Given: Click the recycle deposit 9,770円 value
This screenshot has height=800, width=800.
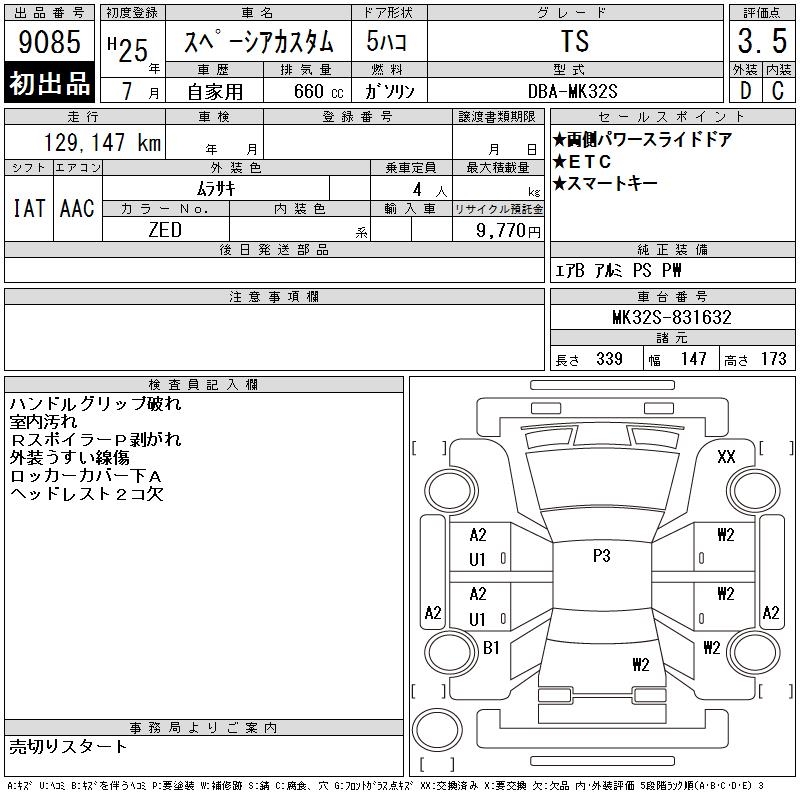Looking at the screenshot, I should click(x=510, y=231).
